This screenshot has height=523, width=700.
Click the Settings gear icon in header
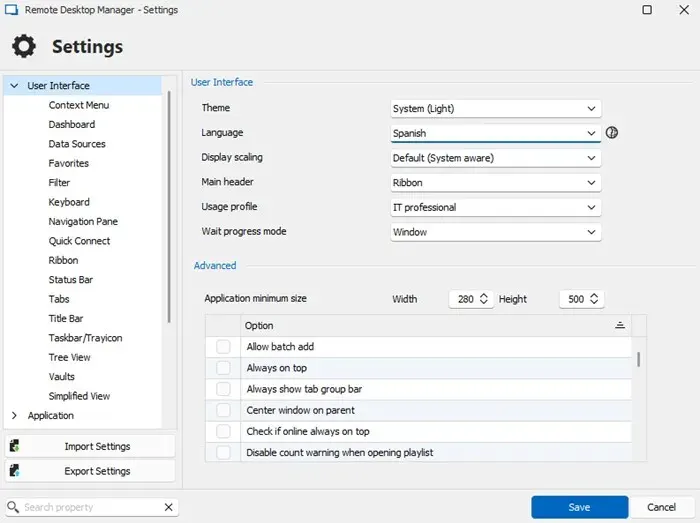[24, 46]
